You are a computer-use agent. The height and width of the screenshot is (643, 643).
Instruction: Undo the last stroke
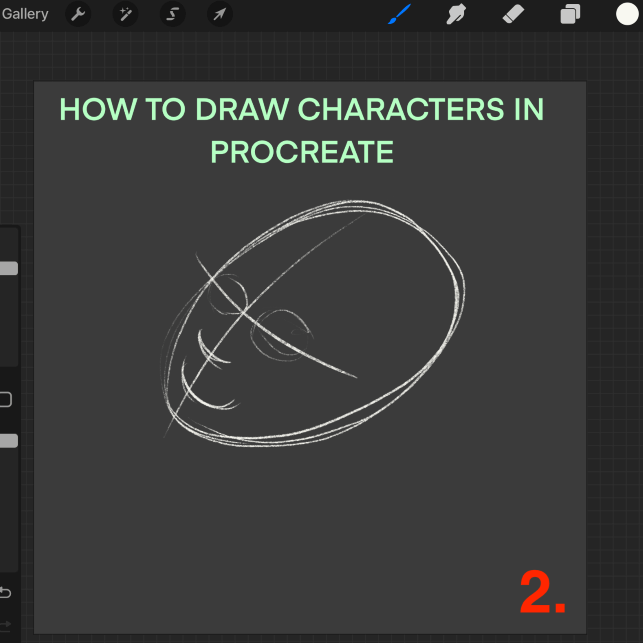coord(5,592)
